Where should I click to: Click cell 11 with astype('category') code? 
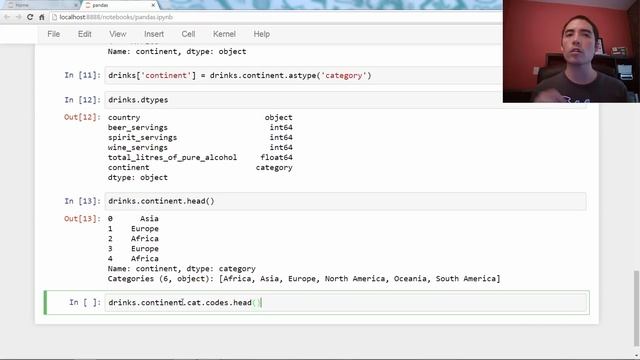pyautogui.click(x=303, y=76)
